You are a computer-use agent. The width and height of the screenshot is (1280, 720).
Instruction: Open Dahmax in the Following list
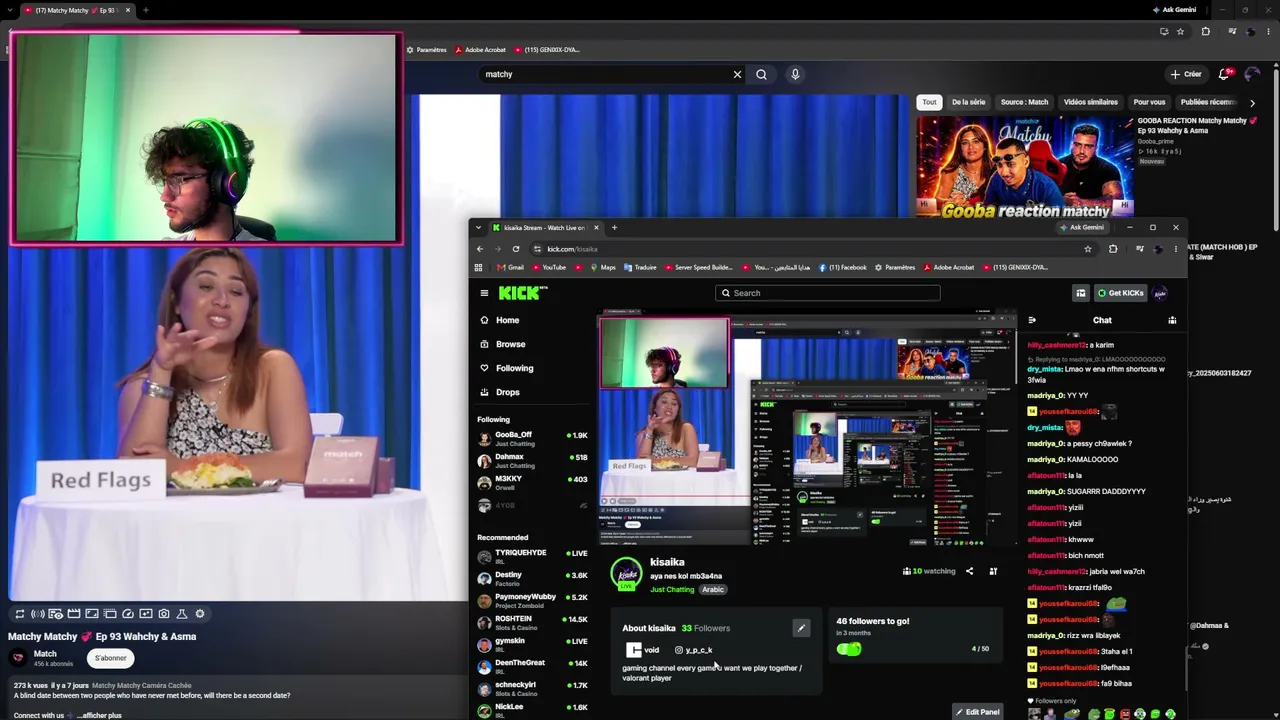click(x=532, y=460)
